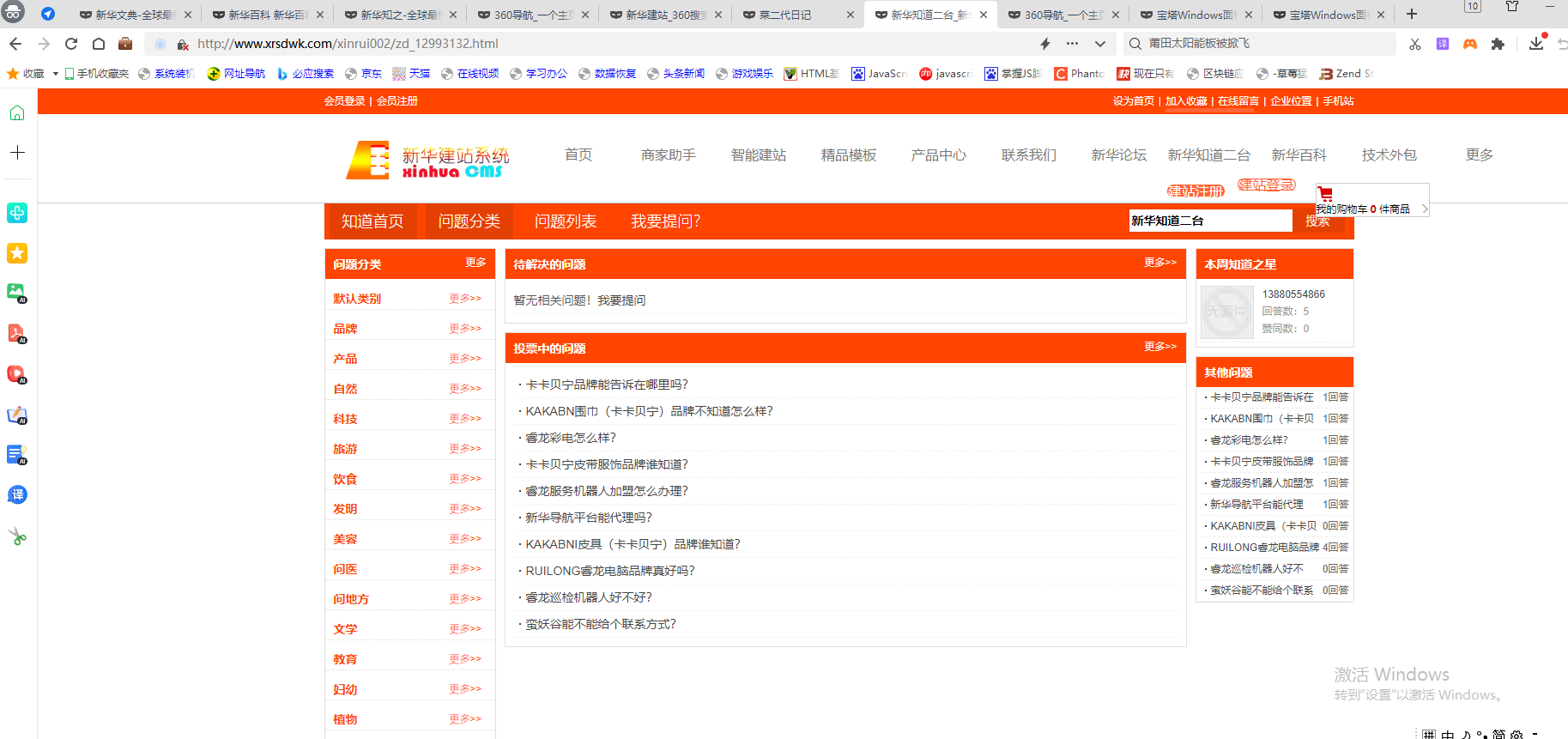
Task: Click the 我要提问 link under pending questions
Action: 621,300
